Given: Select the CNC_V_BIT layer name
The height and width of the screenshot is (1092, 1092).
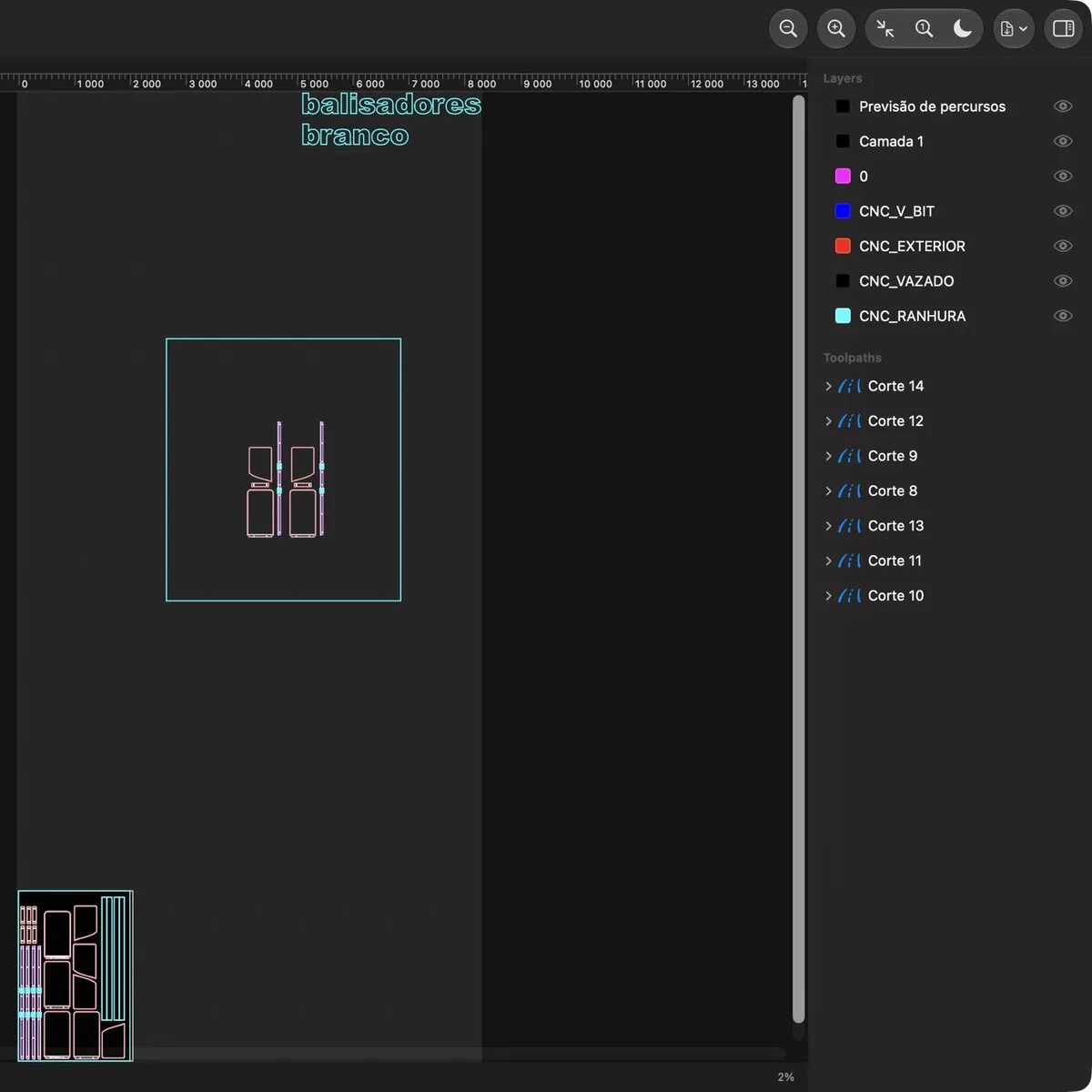Looking at the screenshot, I should tap(896, 211).
